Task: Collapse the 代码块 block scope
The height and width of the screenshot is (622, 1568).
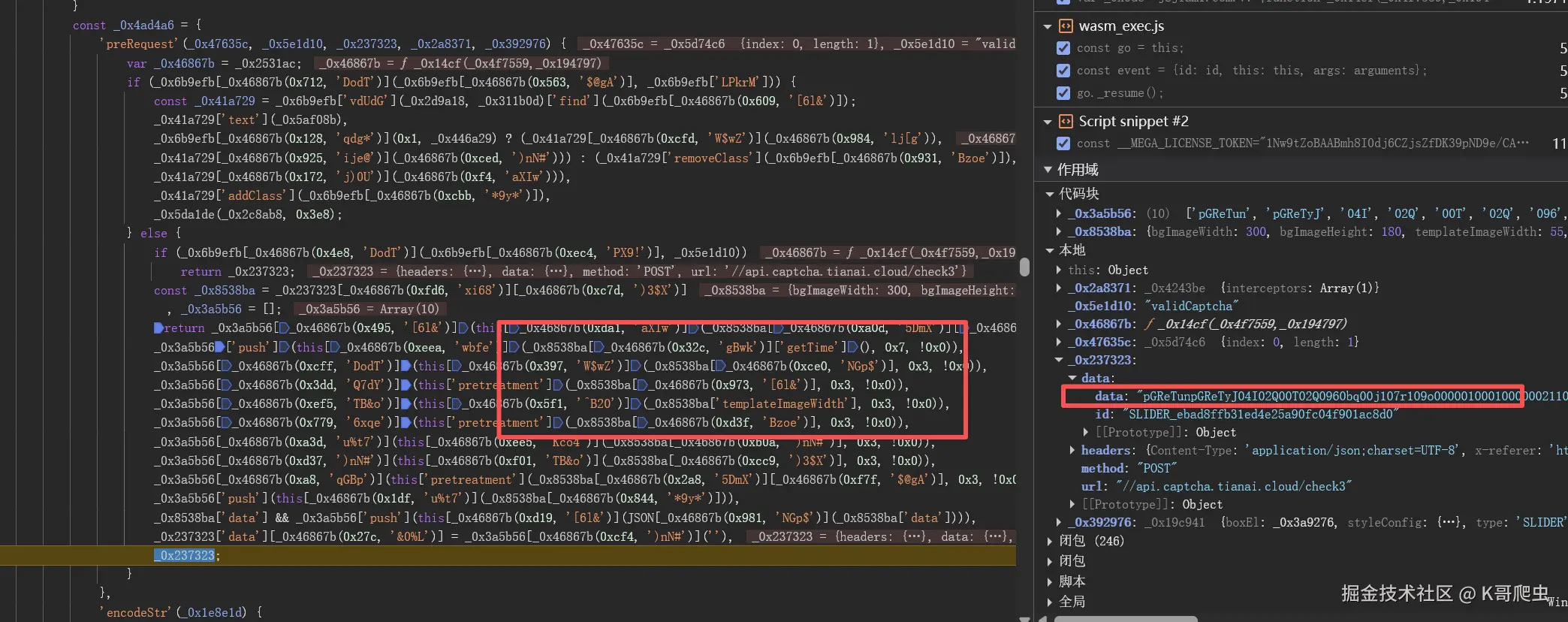Action: [x=1050, y=194]
